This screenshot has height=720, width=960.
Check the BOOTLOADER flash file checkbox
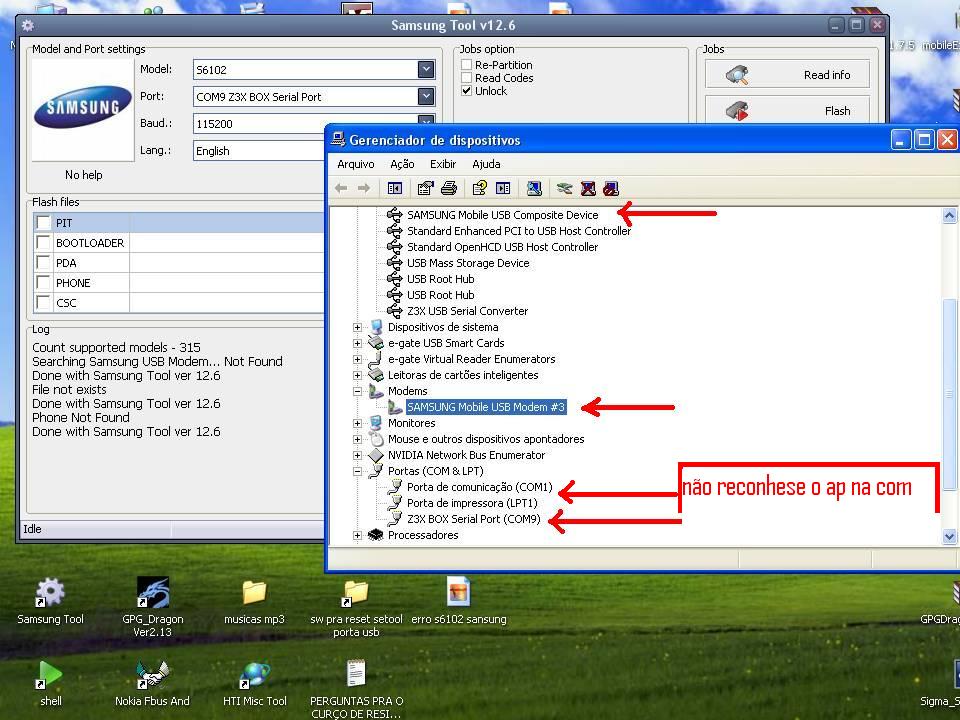[x=43, y=242]
